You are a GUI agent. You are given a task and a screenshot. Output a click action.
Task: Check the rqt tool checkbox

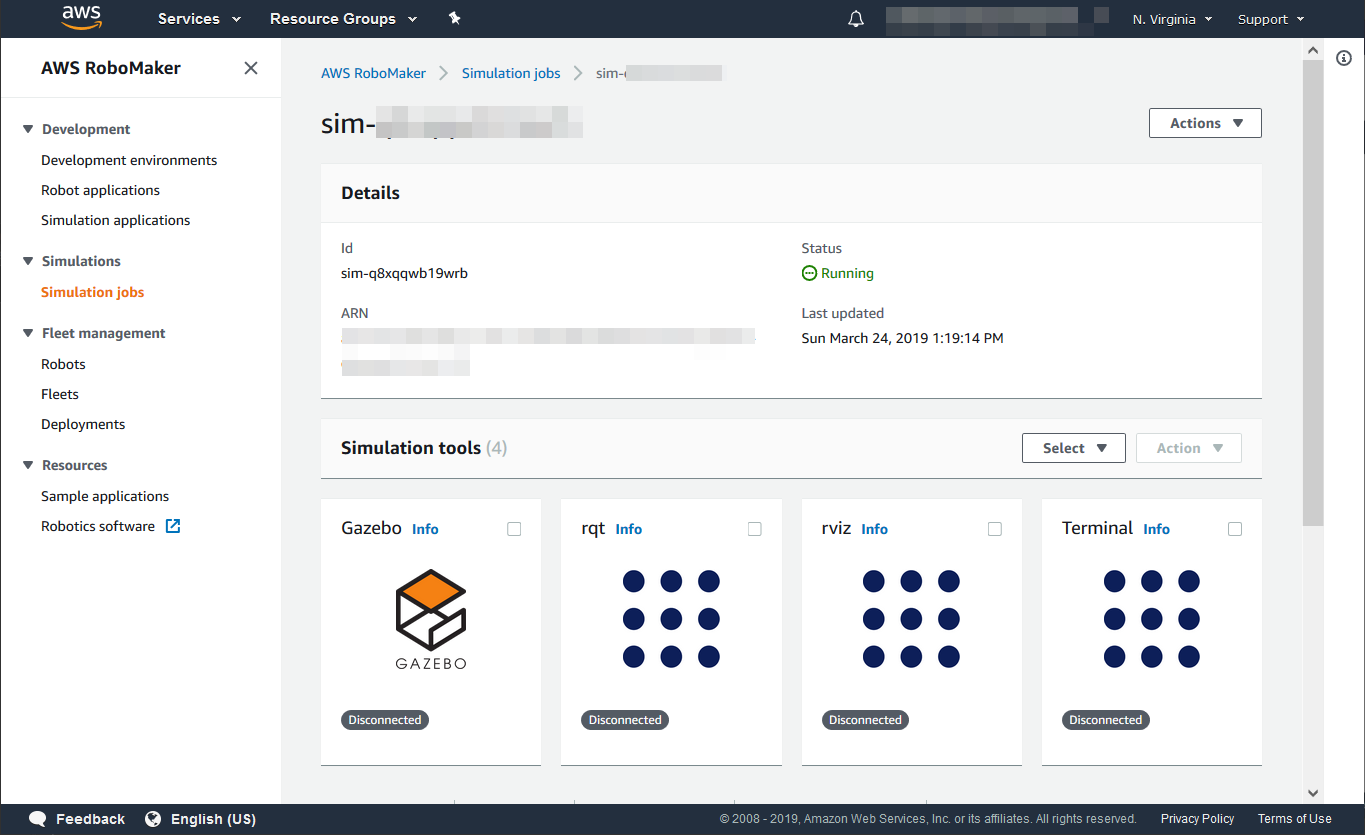[755, 529]
